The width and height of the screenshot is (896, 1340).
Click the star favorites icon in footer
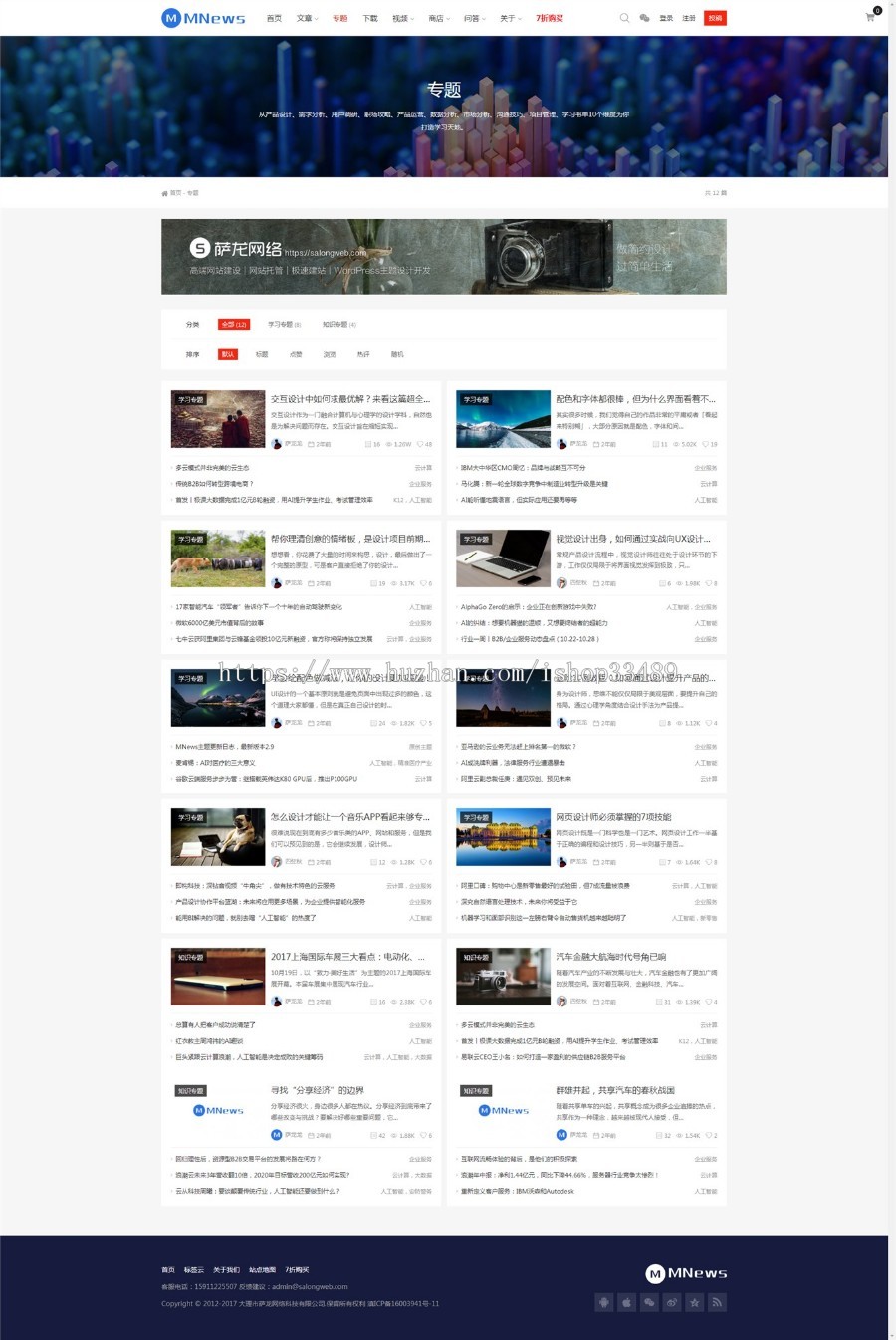tap(695, 1302)
